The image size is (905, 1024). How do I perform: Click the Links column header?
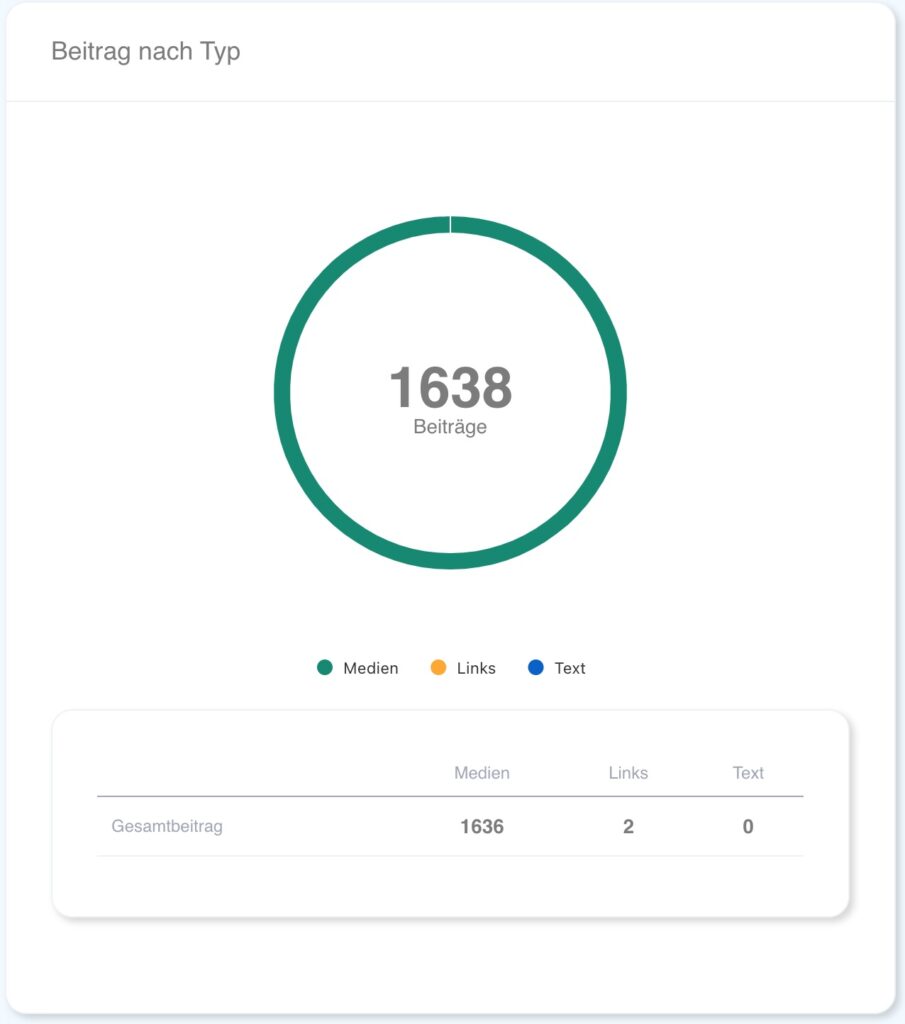pyautogui.click(x=628, y=773)
